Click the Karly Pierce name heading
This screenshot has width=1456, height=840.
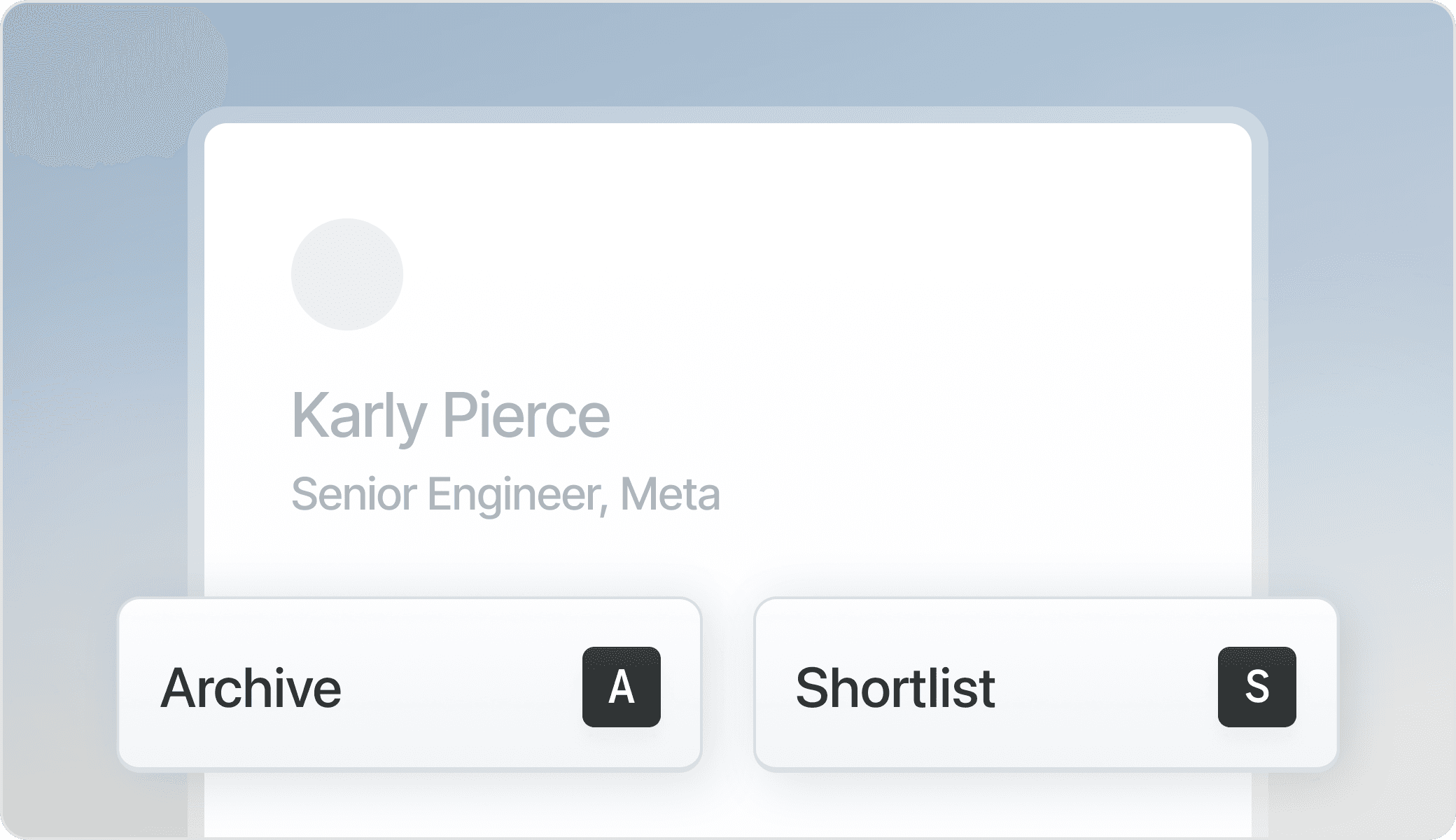(450, 415)
